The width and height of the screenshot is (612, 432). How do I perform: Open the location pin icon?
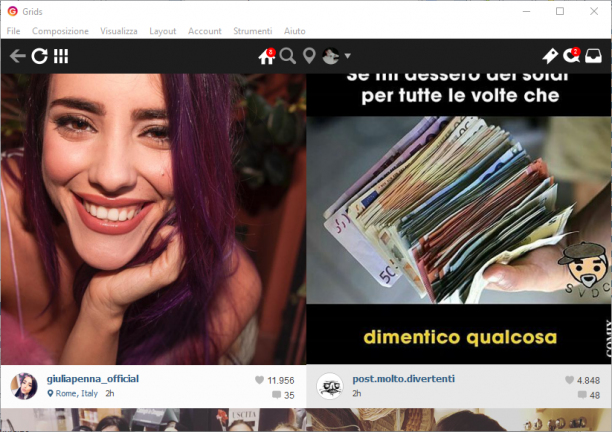coord(309,56)
